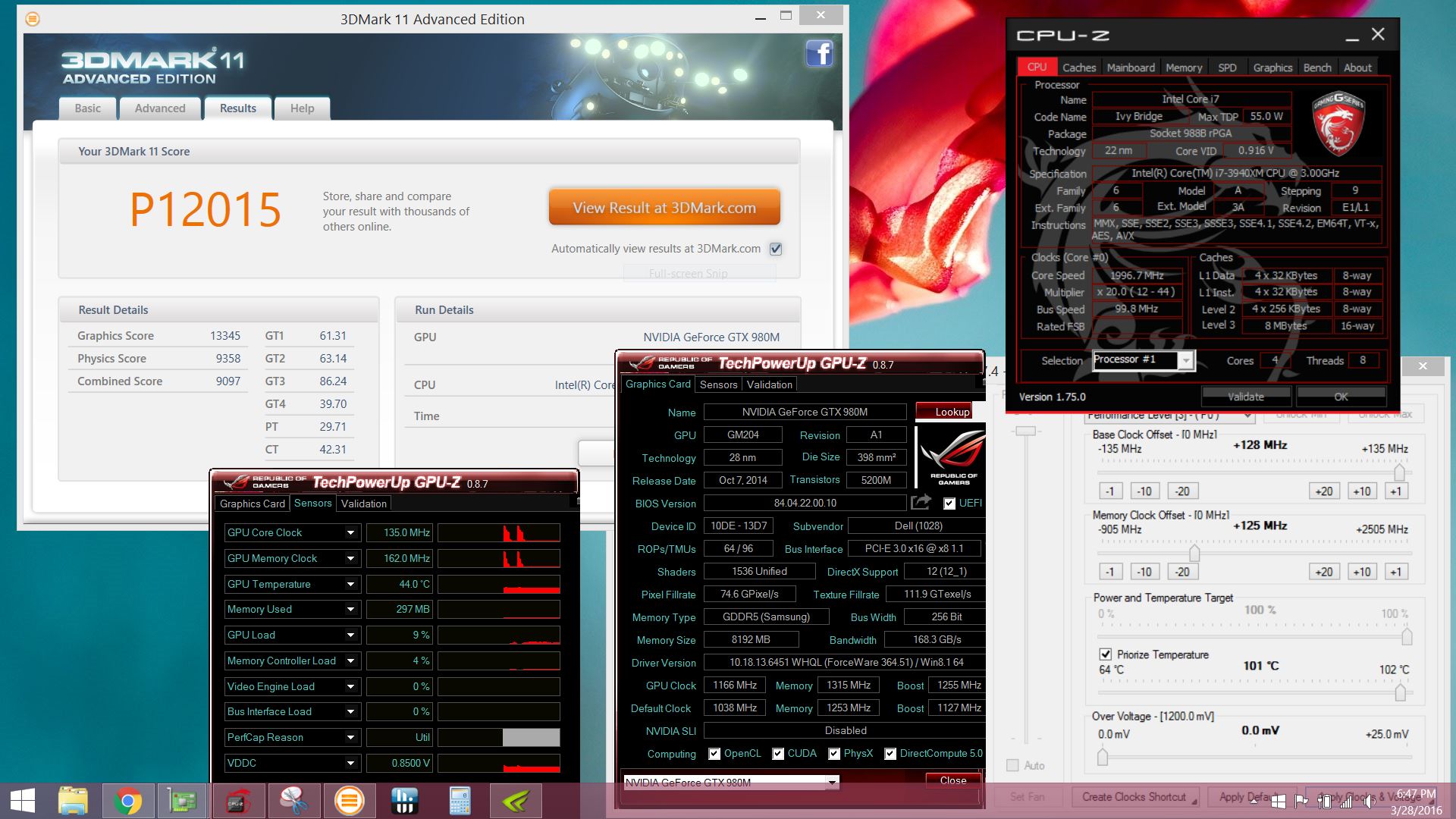Click the Facebook icon in 3DMark
This screenshot has width=1456, height=819.
[x=819, y=54]
